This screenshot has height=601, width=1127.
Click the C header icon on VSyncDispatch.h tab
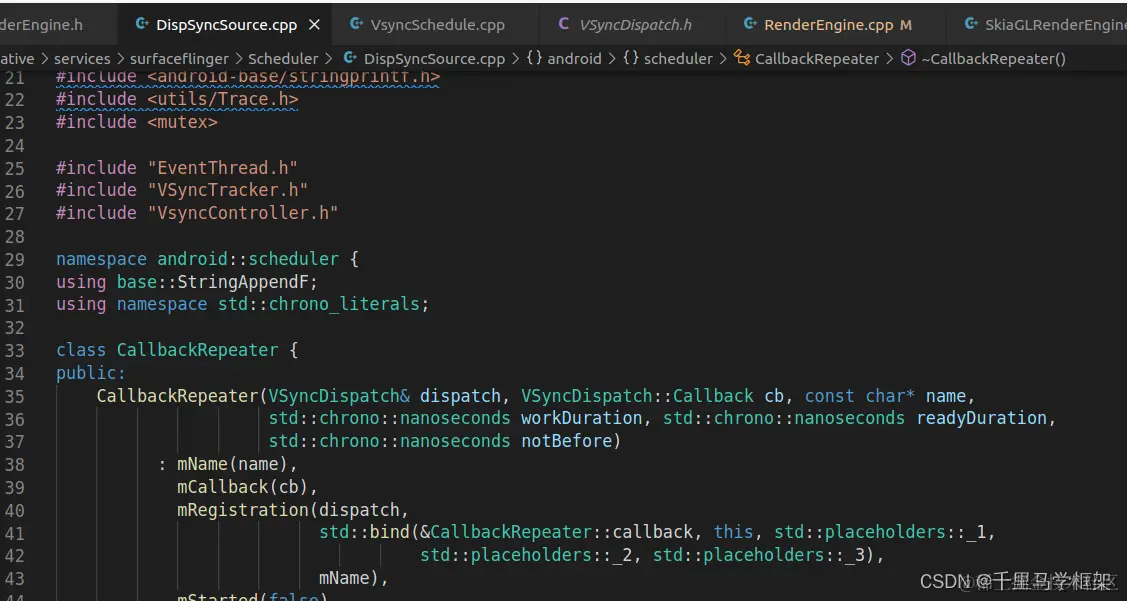point(564,24)
